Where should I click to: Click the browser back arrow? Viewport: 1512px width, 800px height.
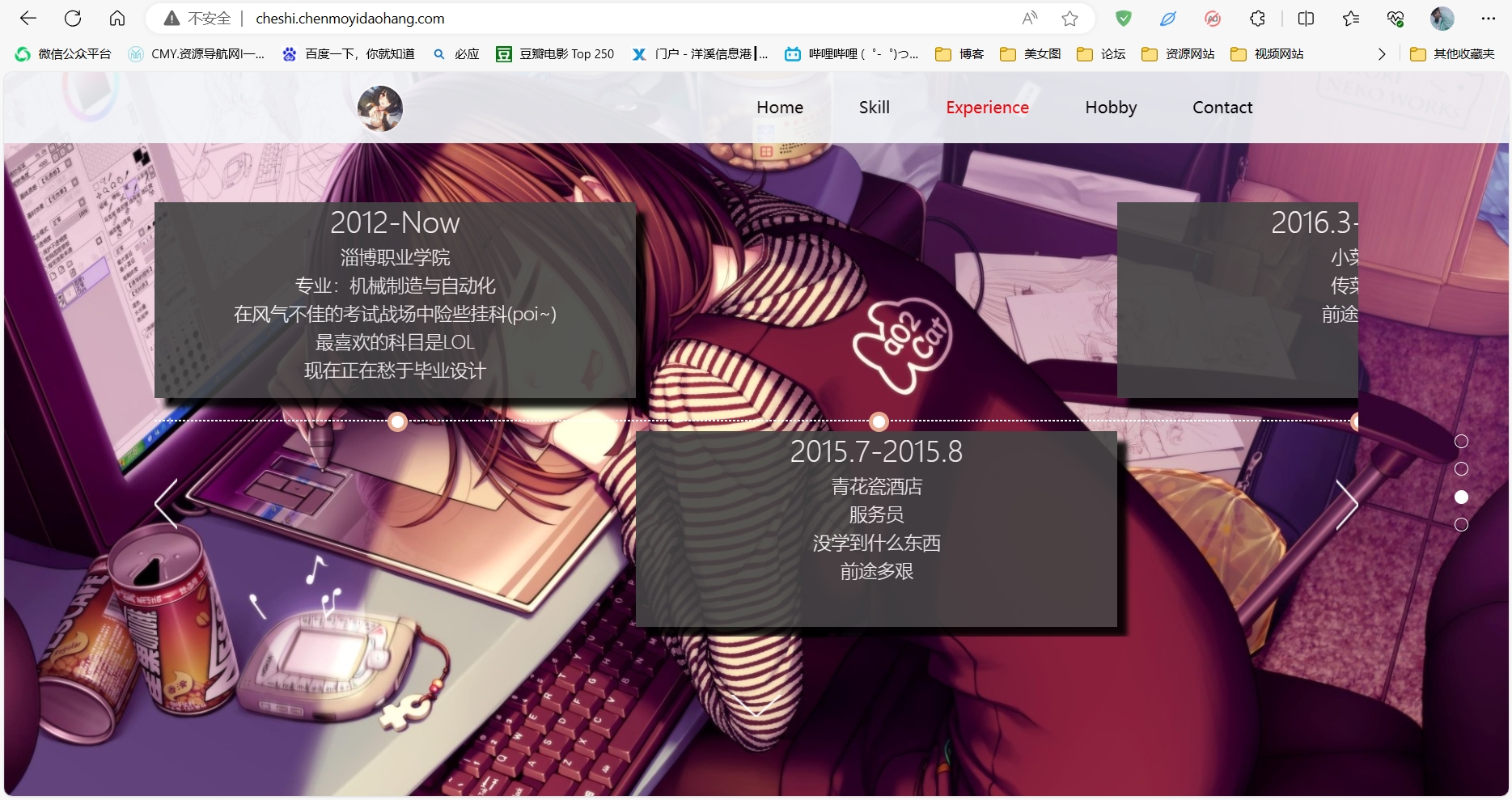[x=28, y=19]
